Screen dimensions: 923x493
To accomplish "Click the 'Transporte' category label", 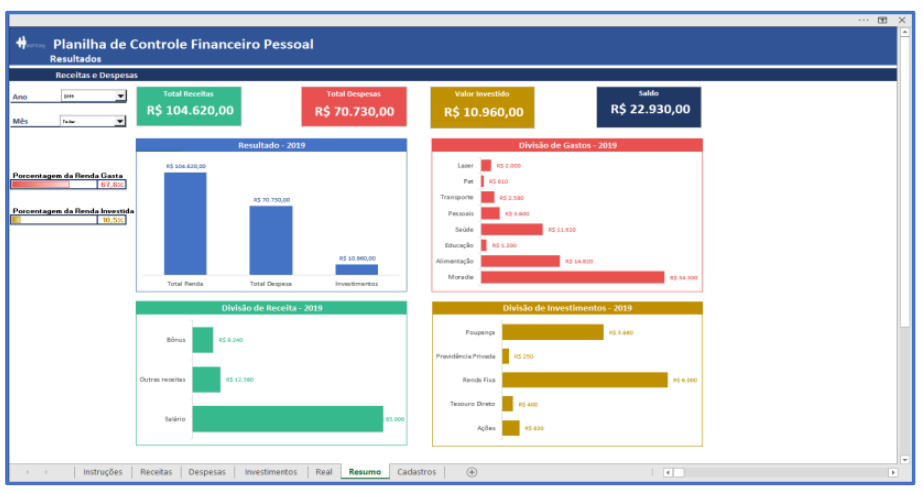I will point(457,198).
